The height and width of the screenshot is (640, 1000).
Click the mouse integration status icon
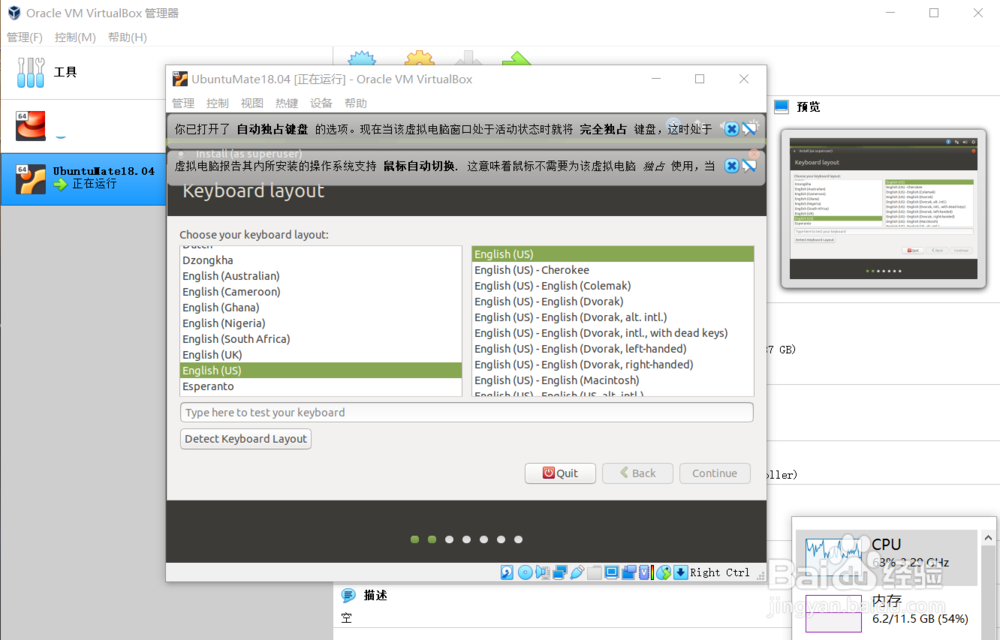tap(663, 572)
